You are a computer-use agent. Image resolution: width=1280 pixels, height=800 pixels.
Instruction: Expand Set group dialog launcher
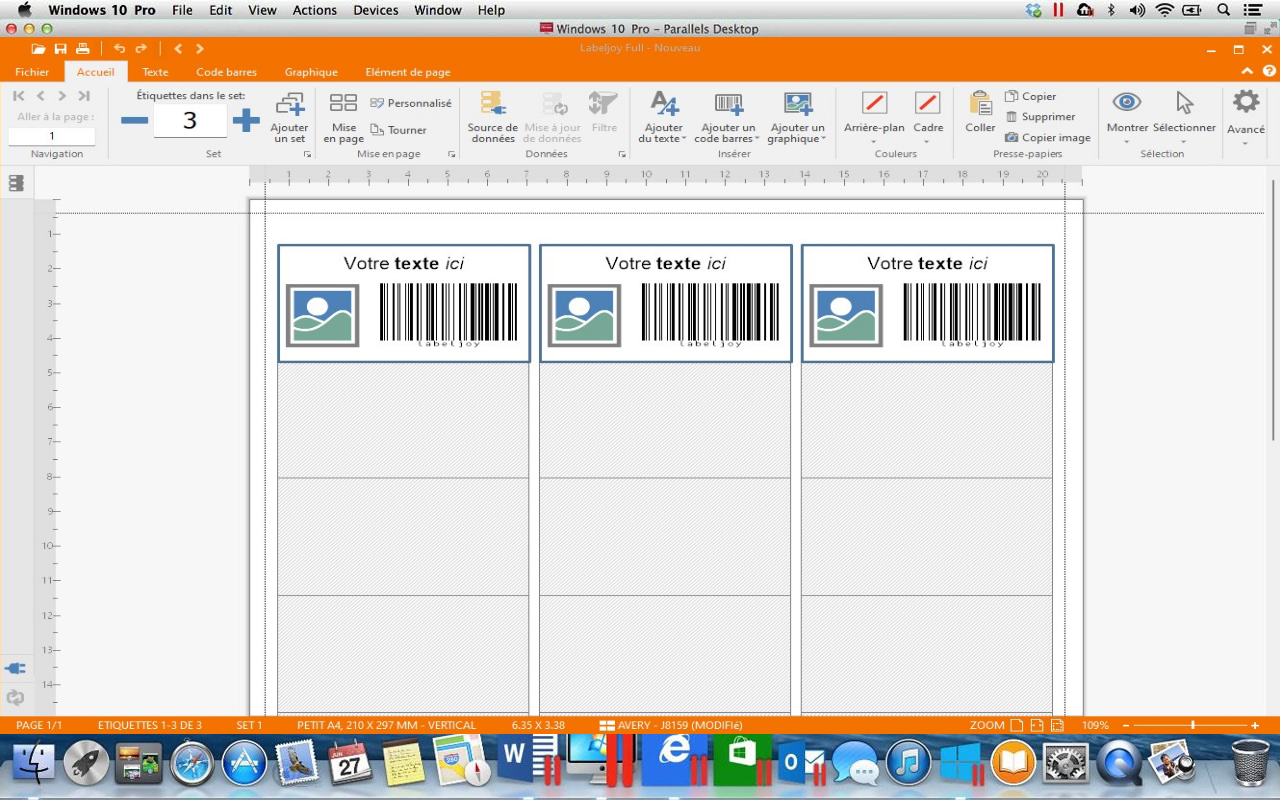click(307, 155)
